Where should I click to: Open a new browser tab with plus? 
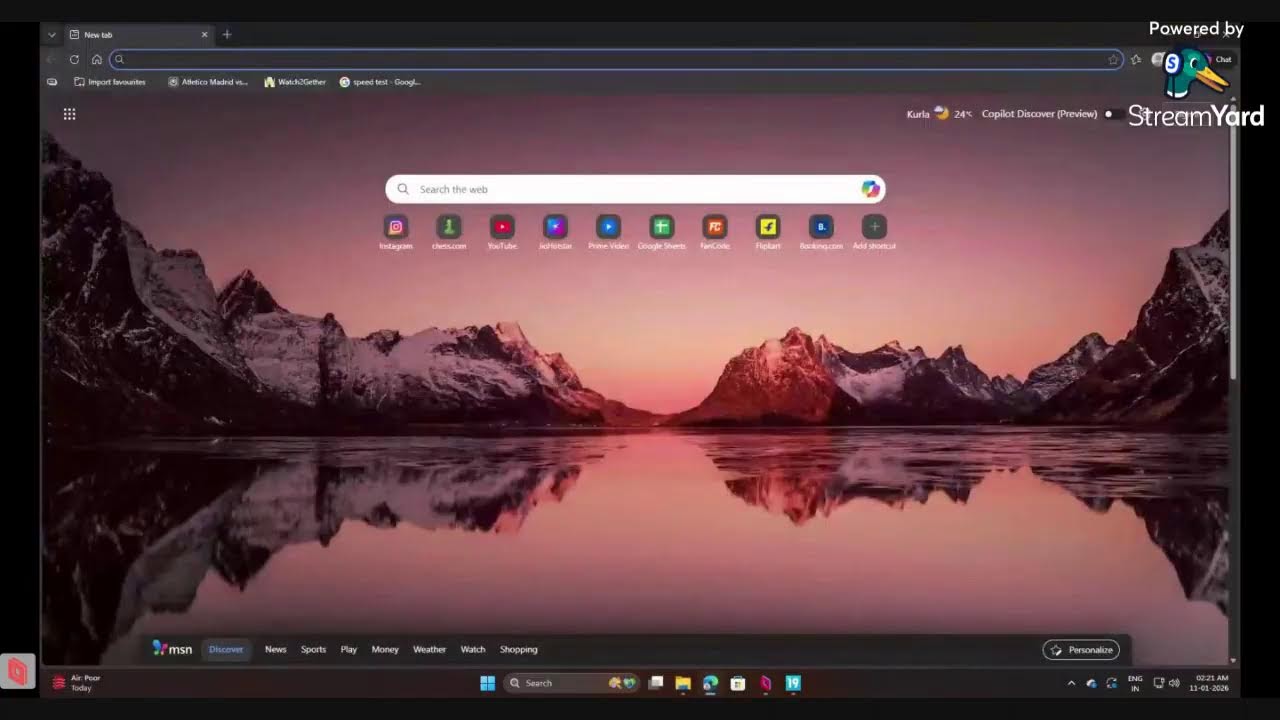pos(227,34)
